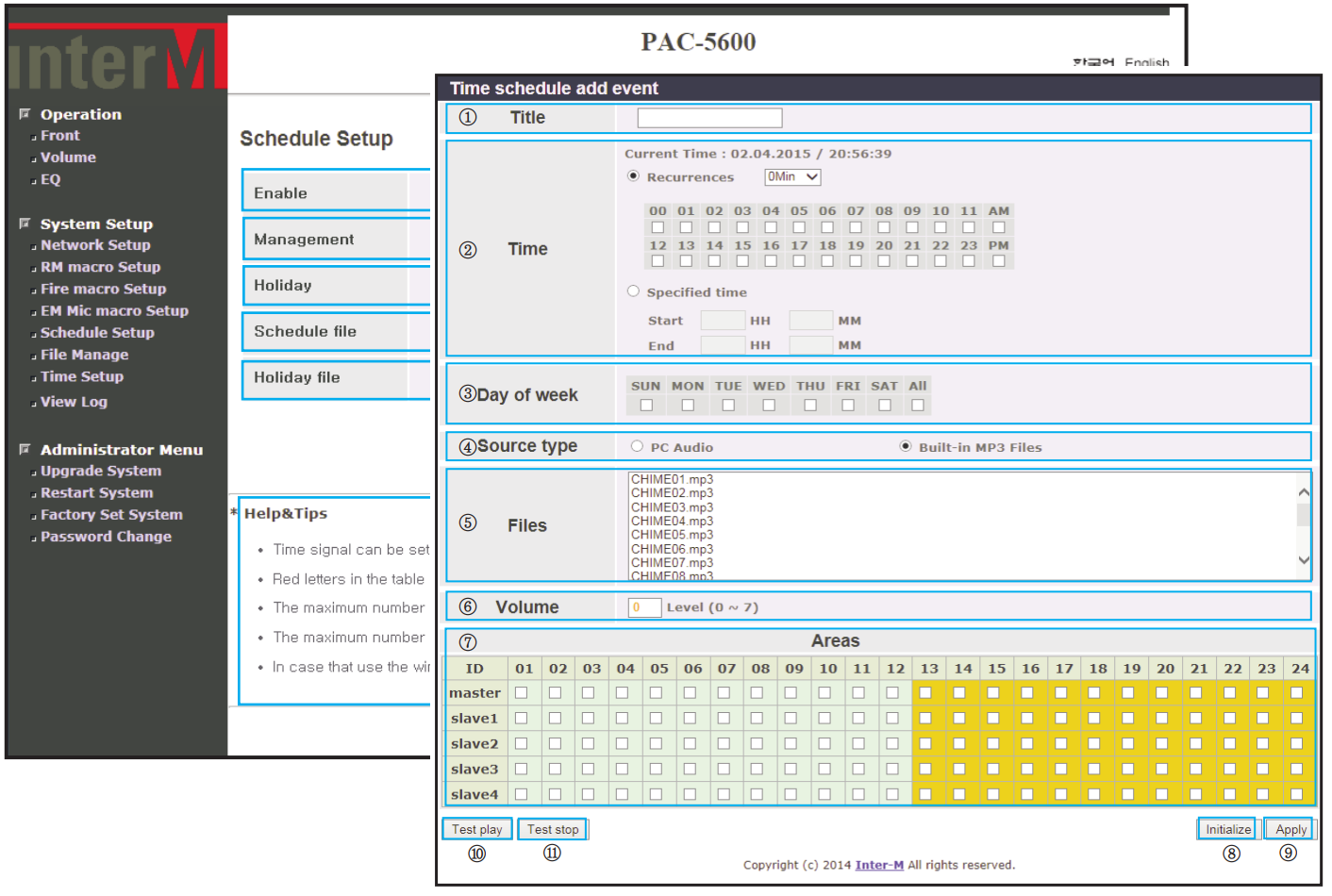Open Restart System option
1332x896 pixels.
click(96, 492)
